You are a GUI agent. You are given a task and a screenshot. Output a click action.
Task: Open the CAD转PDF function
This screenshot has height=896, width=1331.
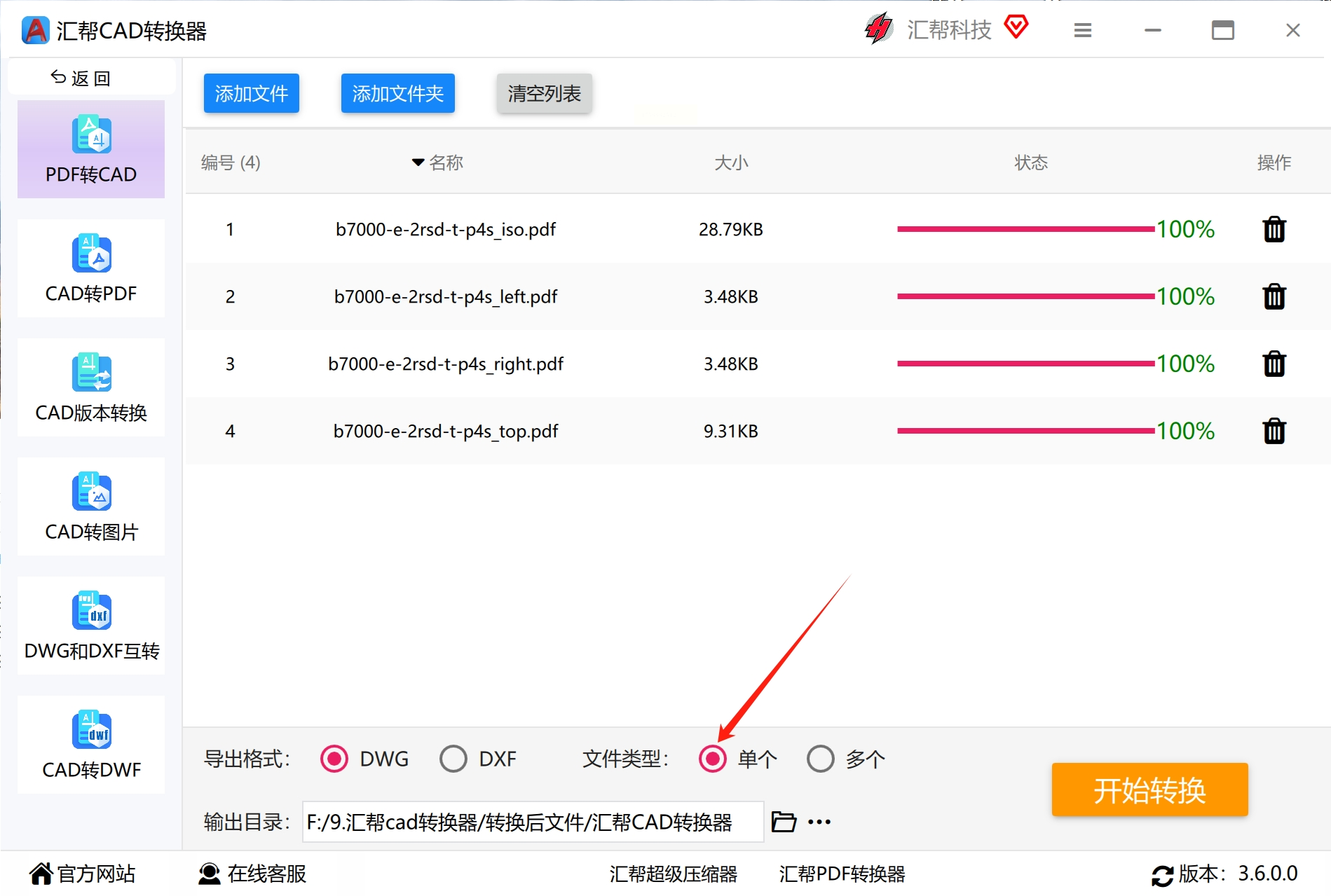[91, 268]
